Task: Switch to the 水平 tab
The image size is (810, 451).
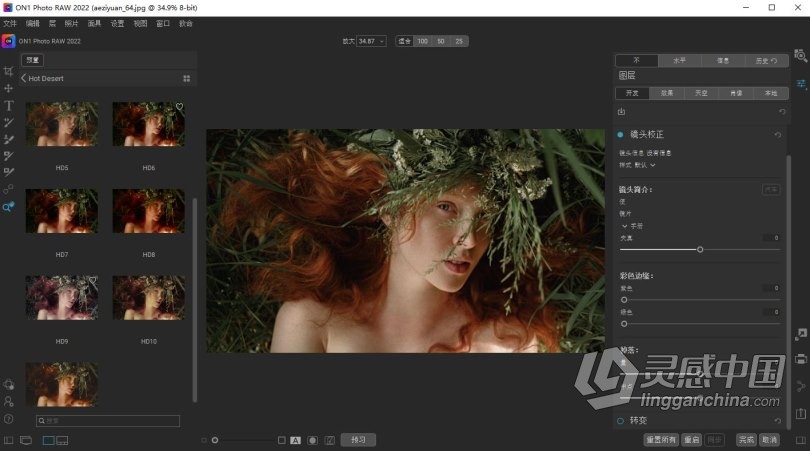Action: (x=680, y=60)
